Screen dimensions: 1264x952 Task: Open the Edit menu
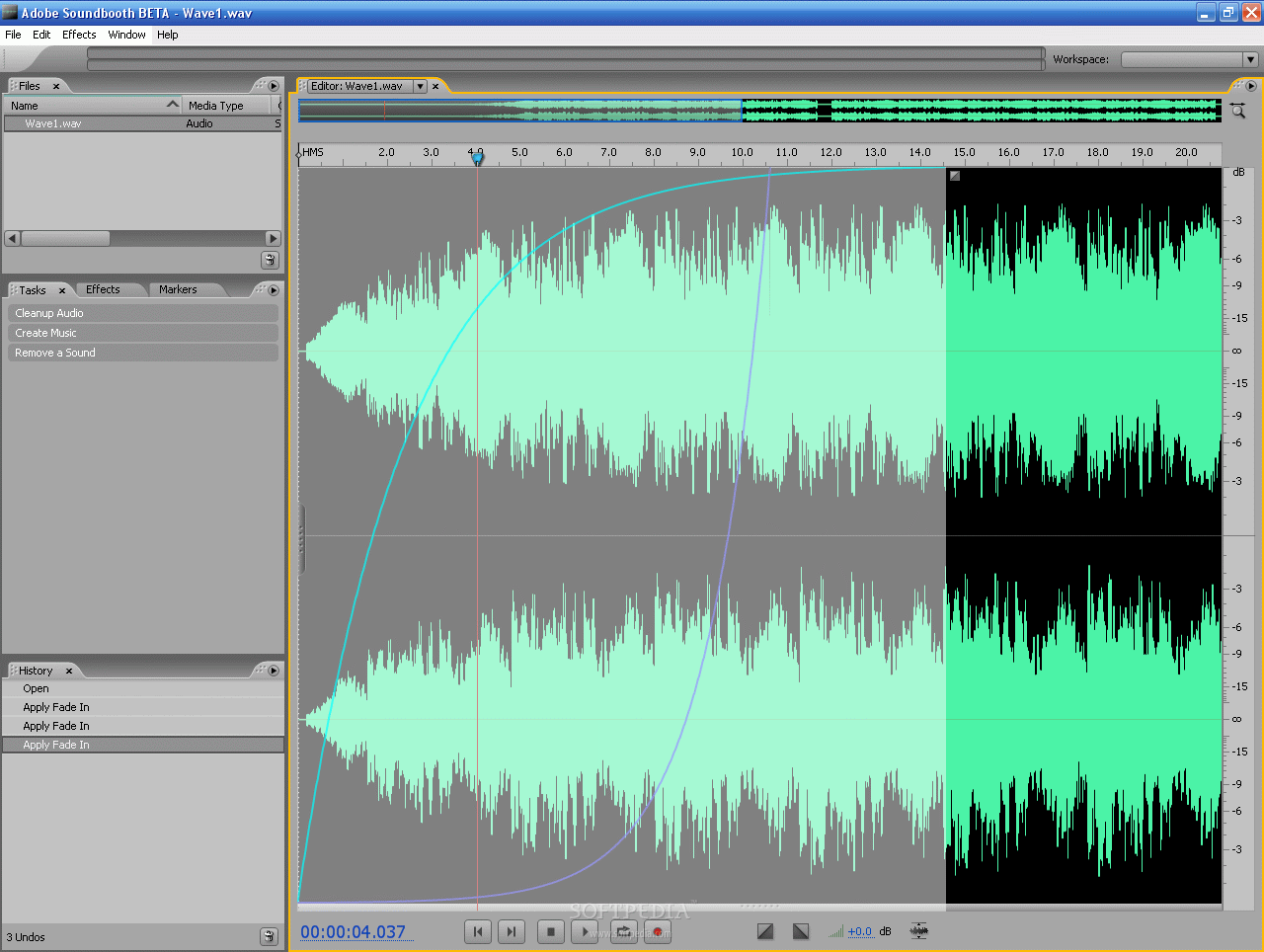click(x=41, y=35)
